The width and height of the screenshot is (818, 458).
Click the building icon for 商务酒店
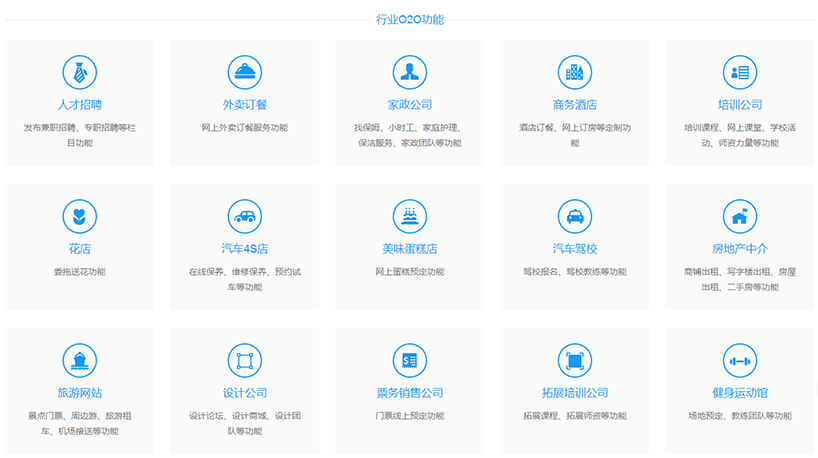coord(574,72)
